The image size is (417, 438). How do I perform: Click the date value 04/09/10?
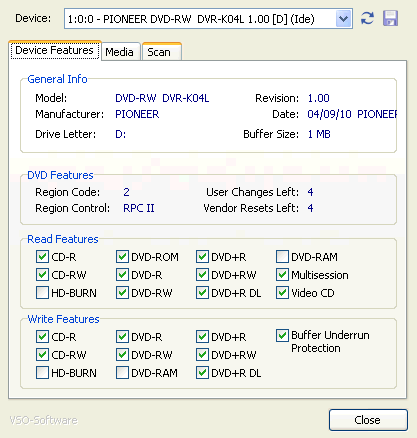tap(329, 114)
